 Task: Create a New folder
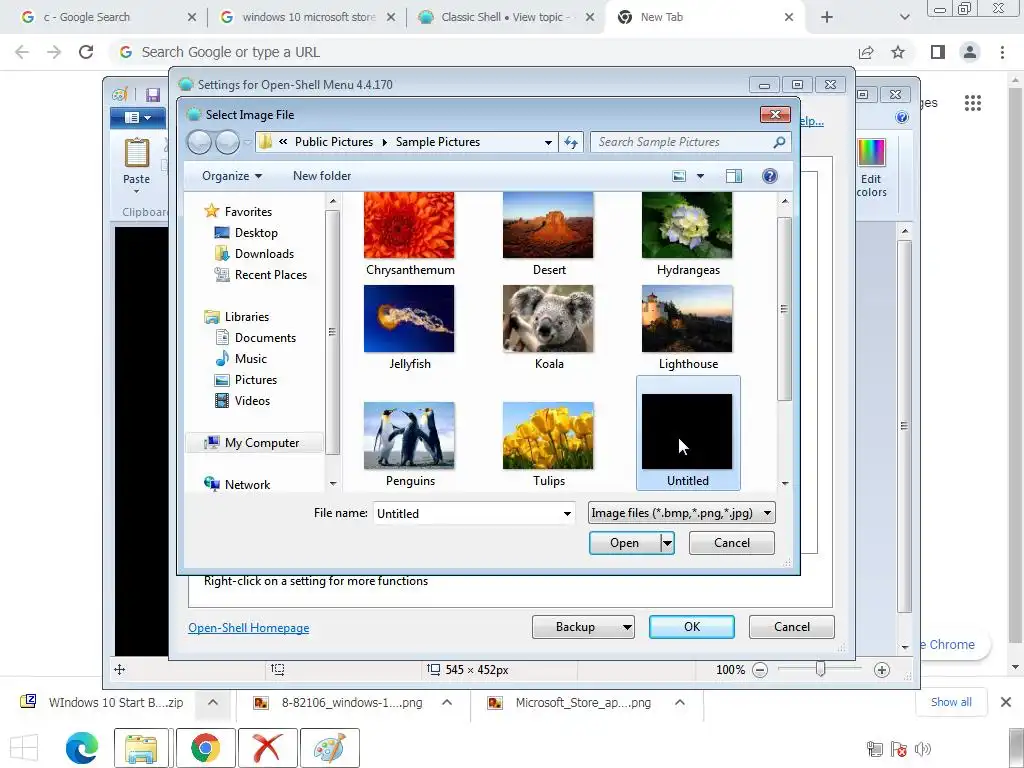point(322,176)
